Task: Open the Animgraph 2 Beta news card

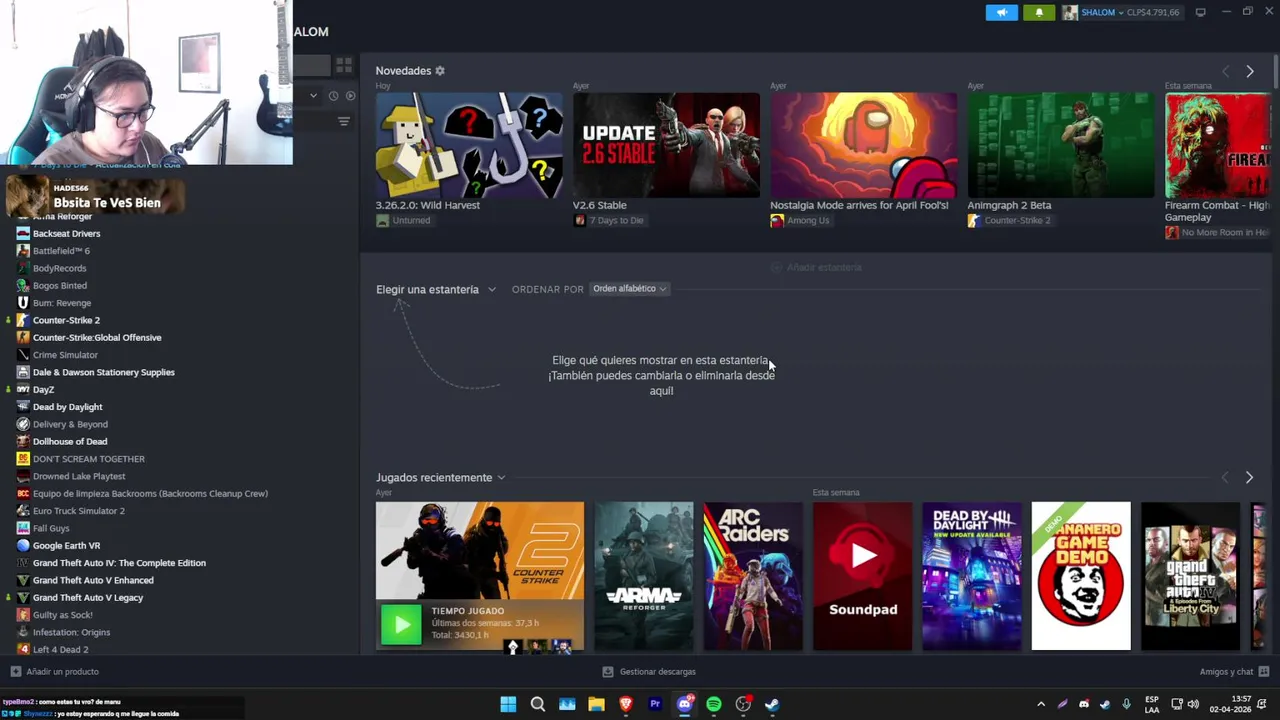Action: click(x=1061, y=145)
